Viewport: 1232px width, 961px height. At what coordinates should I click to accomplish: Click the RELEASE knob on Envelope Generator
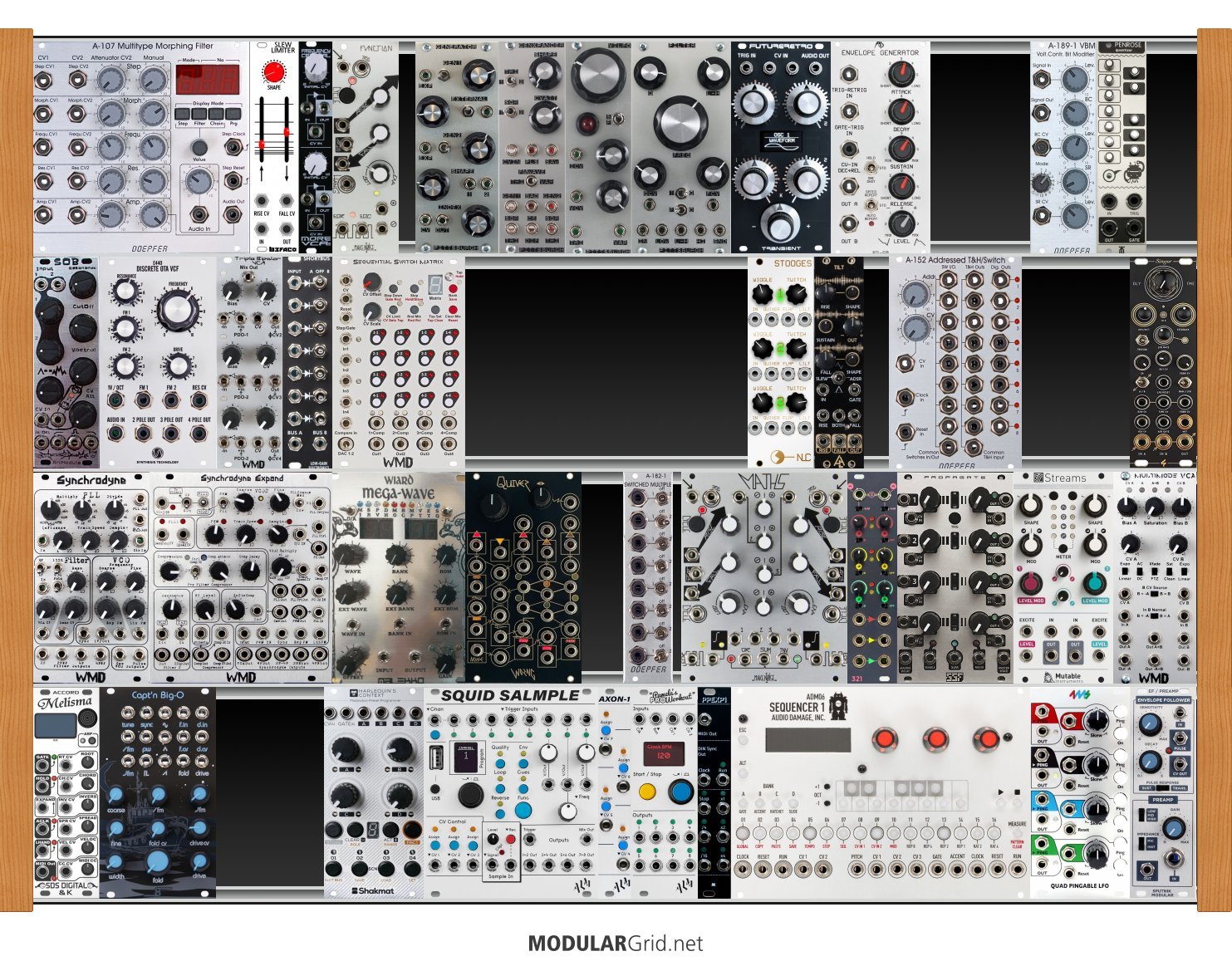point(901,185)
